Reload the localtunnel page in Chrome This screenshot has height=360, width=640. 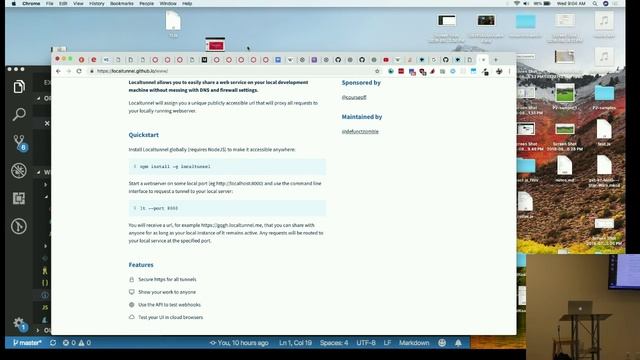pos(79,71)
